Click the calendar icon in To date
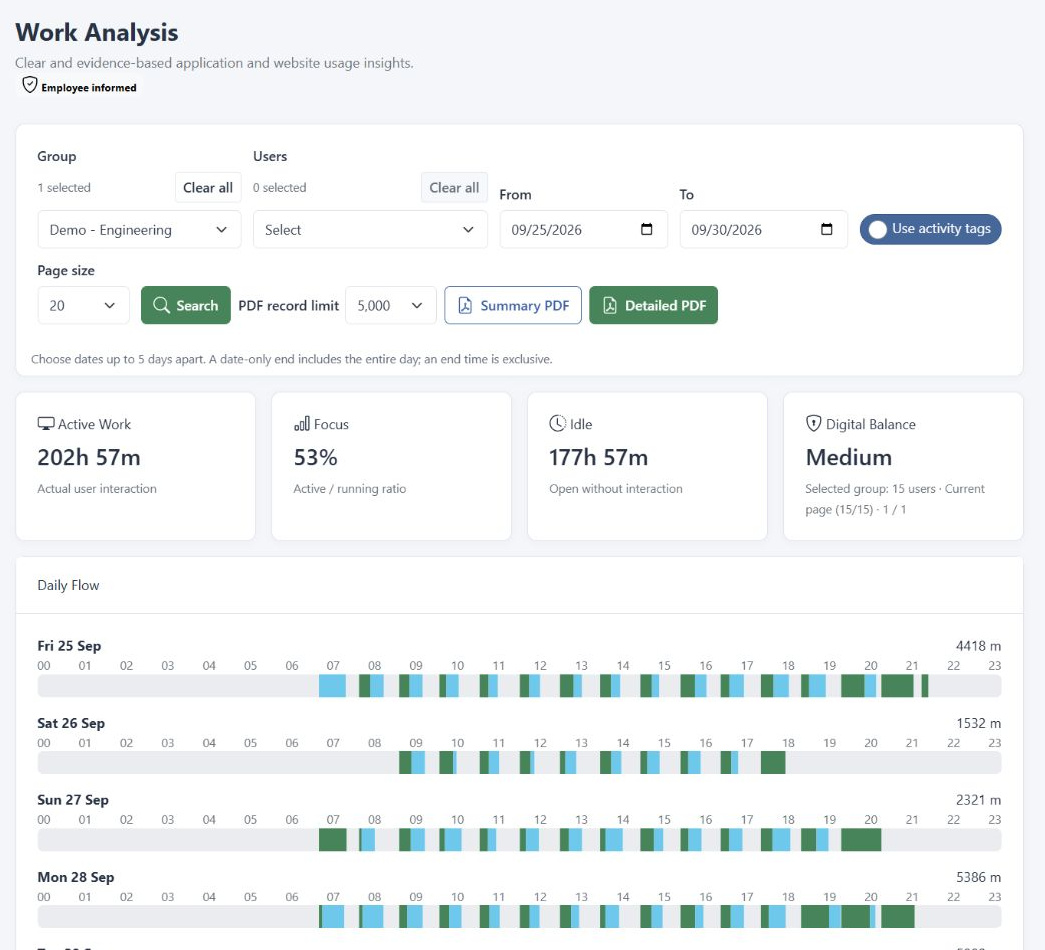 click(826, 229)
